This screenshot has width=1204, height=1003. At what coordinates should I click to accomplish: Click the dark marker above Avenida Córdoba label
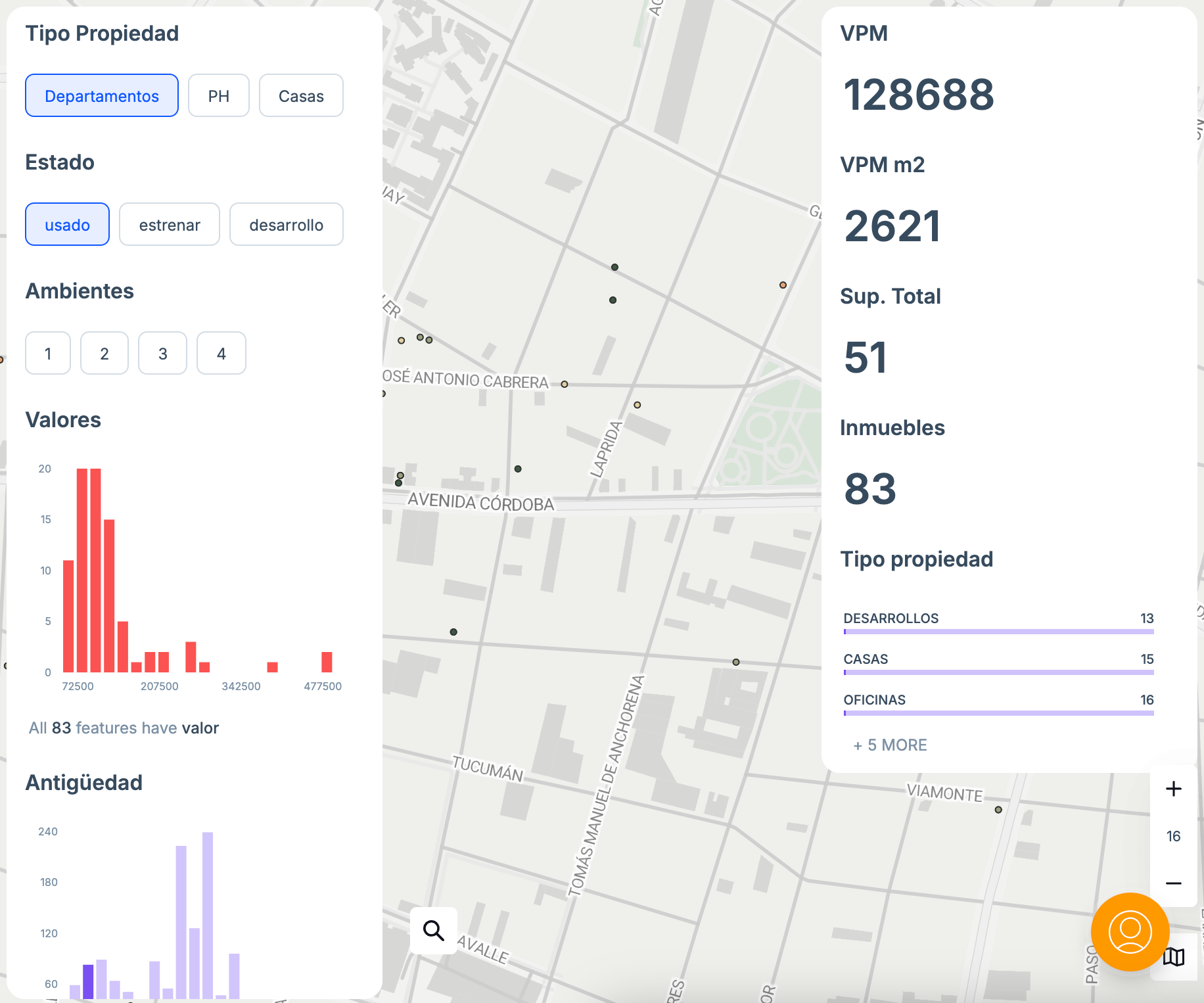pos(518,469)
